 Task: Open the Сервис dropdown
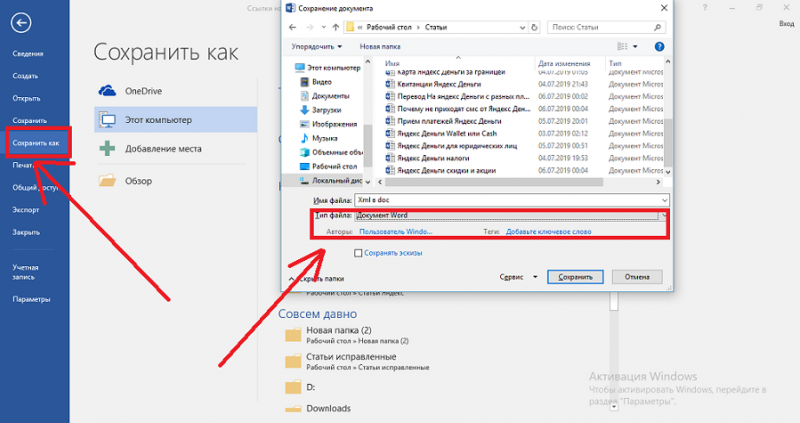tap(518, 277)
